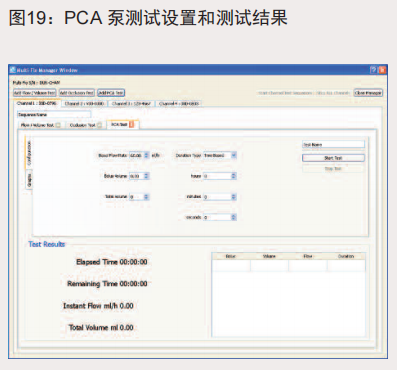Click the Add PCA Test button
Screen dimensions: 397x370
111,93
